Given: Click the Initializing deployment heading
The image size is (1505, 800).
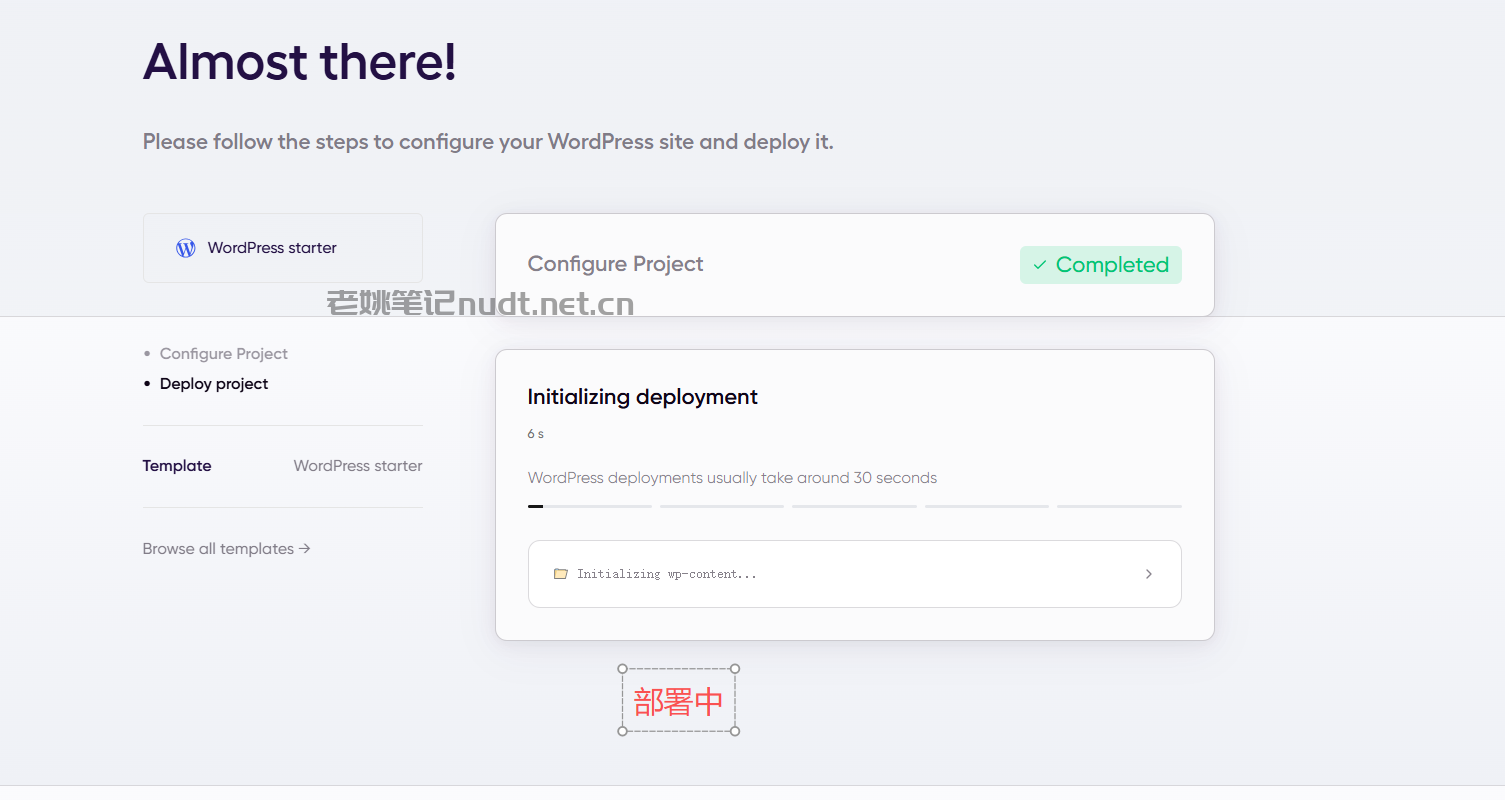Looking at the screenshot, I should pyautogui.click(x=643, y=397).
